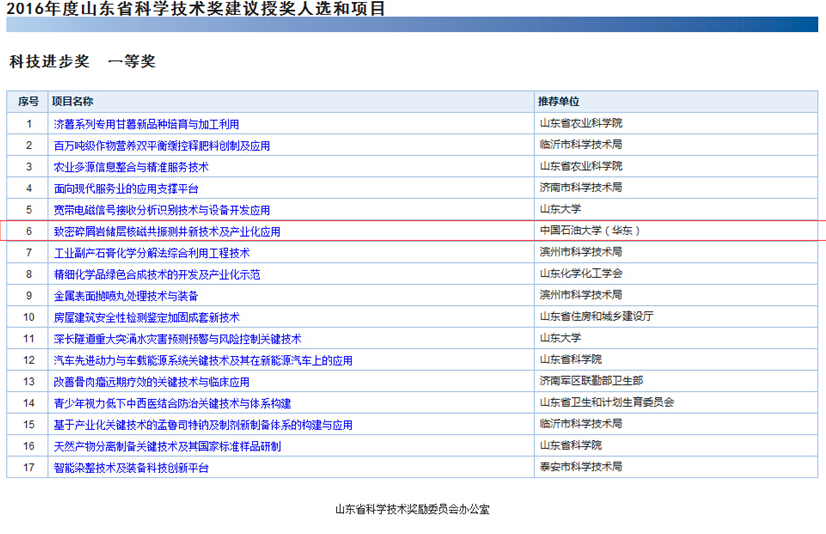
Task: Open the 天然产物分离制备关键技术及其国家标准样品研制 link
Action: [167, 447]
